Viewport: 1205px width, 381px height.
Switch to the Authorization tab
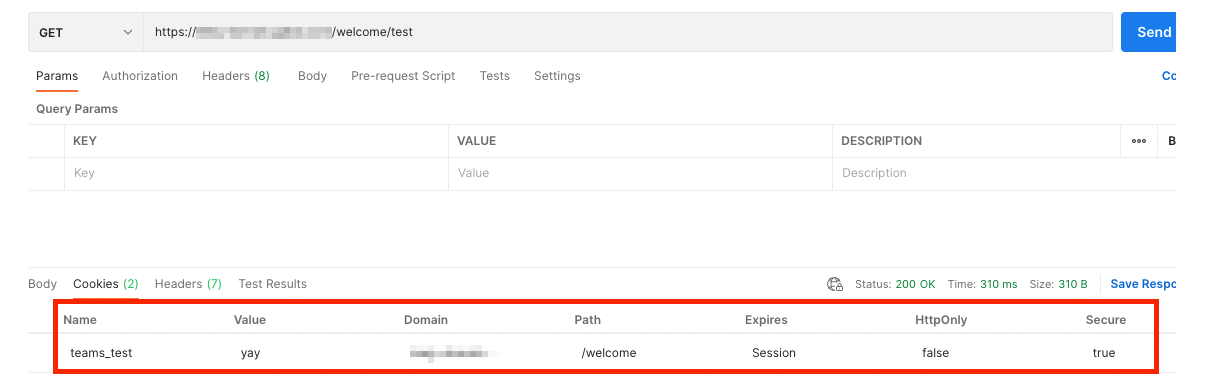(140, 76)
